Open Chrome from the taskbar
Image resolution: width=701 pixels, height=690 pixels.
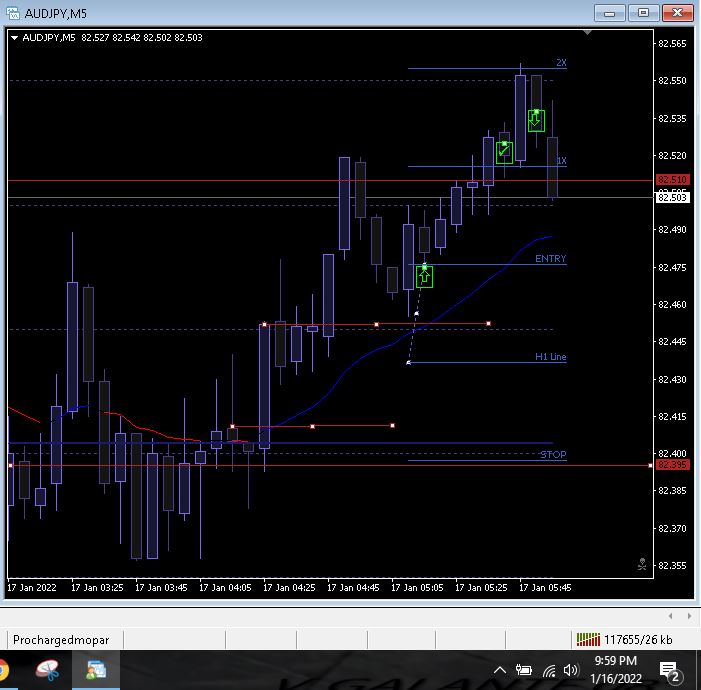[4, 670]
